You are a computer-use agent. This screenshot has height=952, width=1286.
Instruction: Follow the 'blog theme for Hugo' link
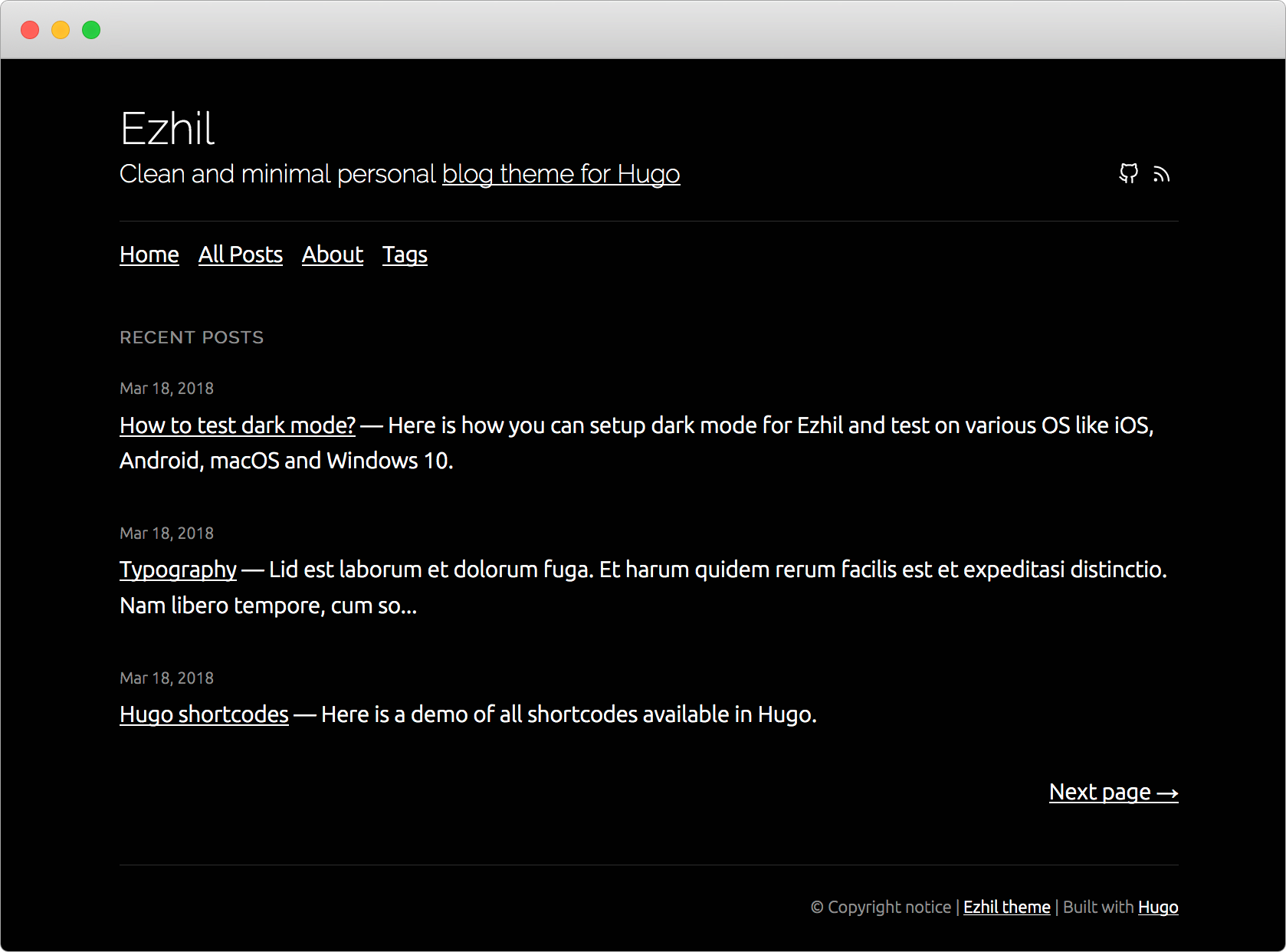(x=561, y=174)
